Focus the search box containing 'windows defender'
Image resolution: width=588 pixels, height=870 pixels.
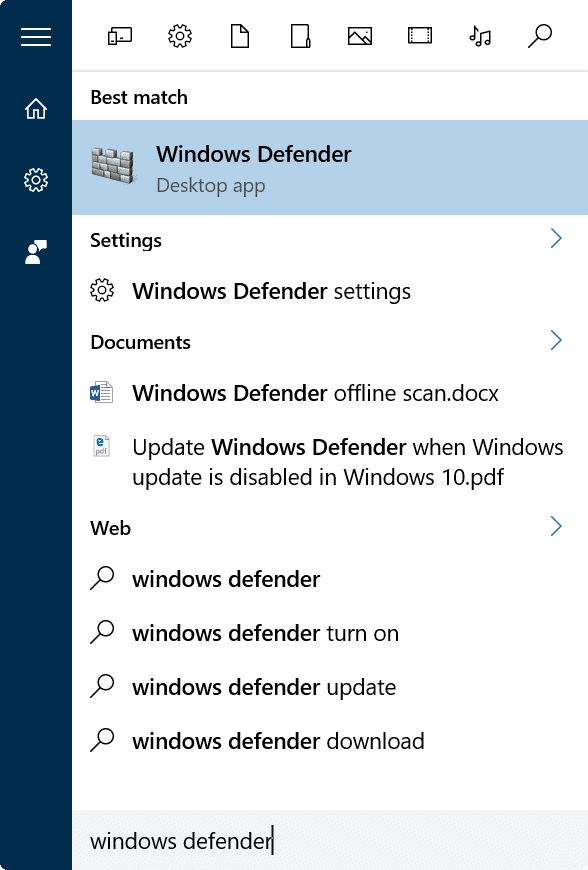coord(330,841)
